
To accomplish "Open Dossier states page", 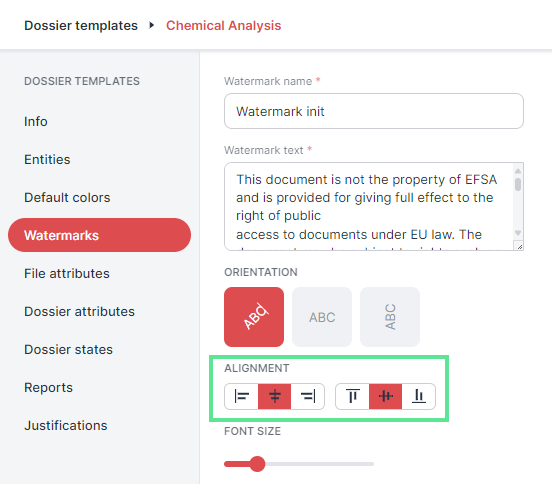I will coord(69,350).
